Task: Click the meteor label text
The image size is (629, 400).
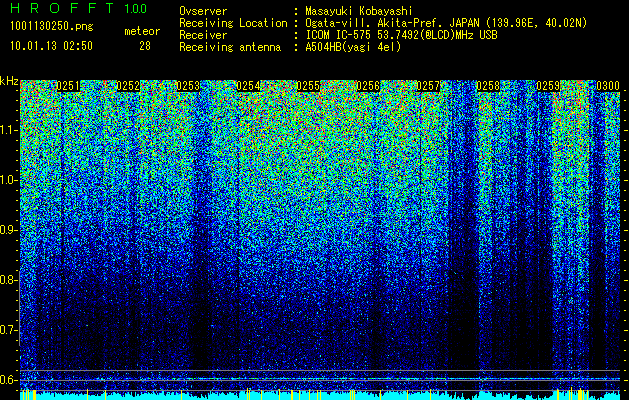Action: [x=142, y=31]
